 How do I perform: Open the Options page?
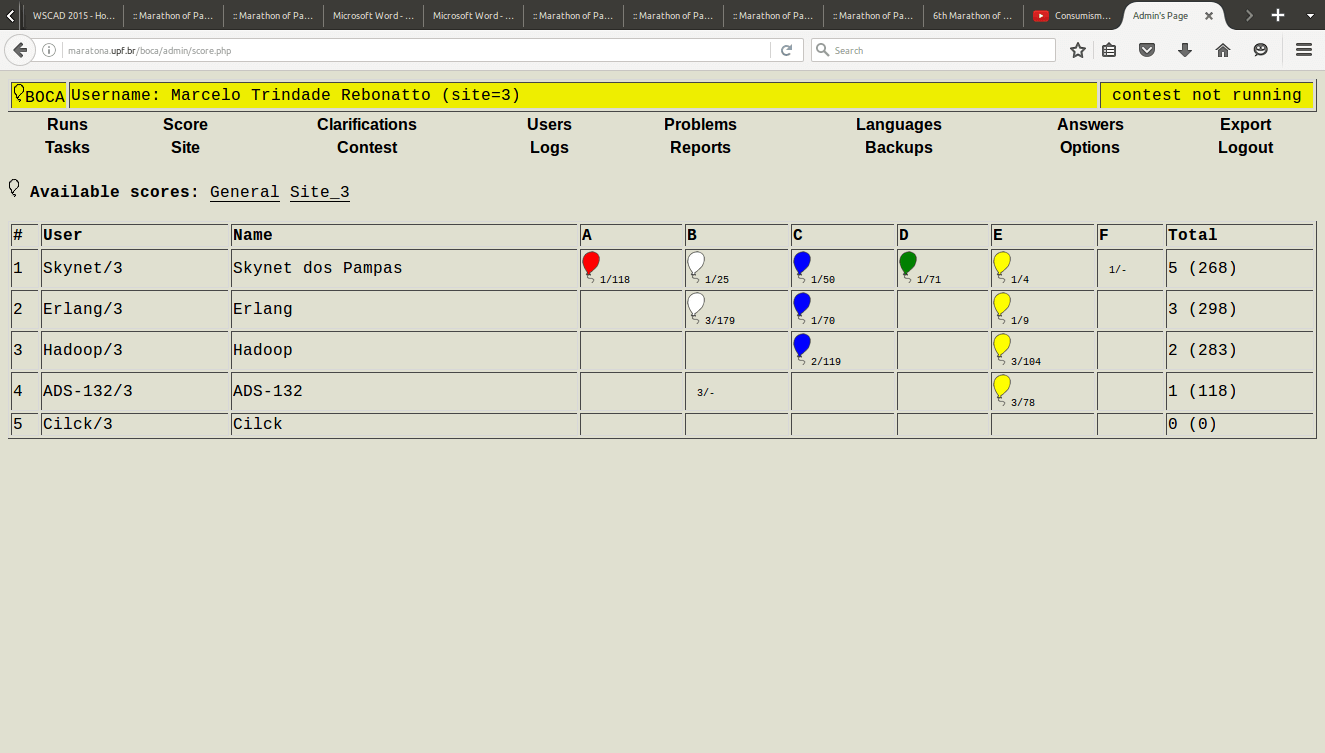[1090, 147]
